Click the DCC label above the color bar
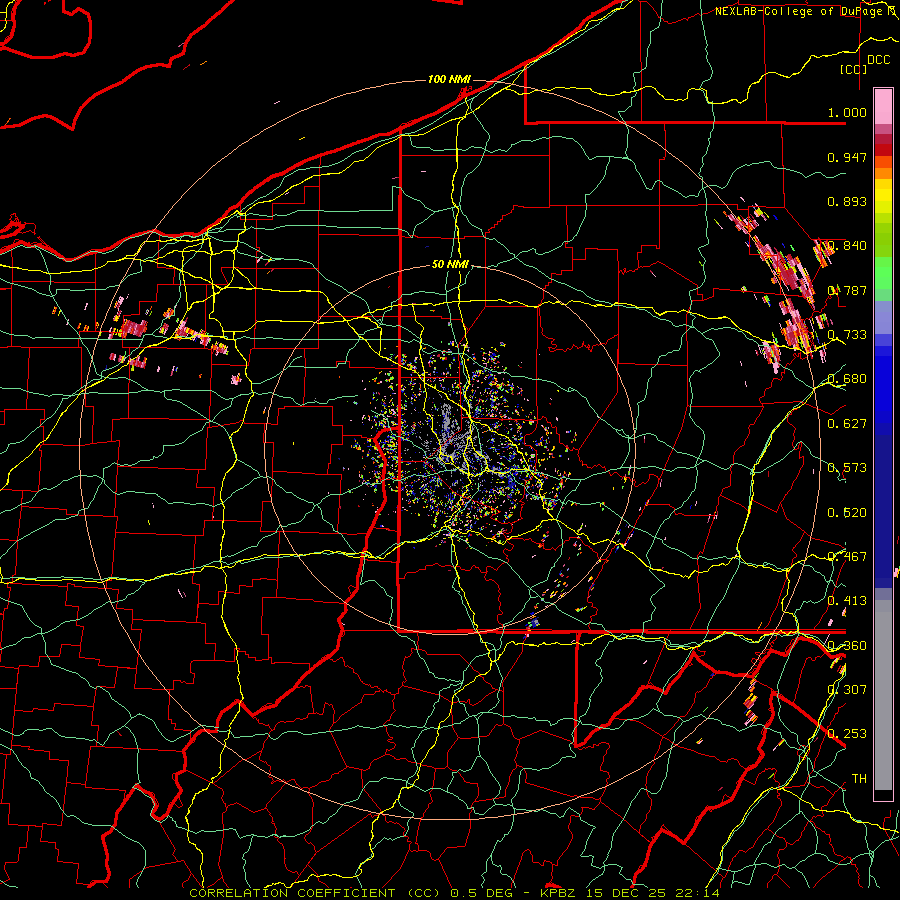 coord(878,60)
